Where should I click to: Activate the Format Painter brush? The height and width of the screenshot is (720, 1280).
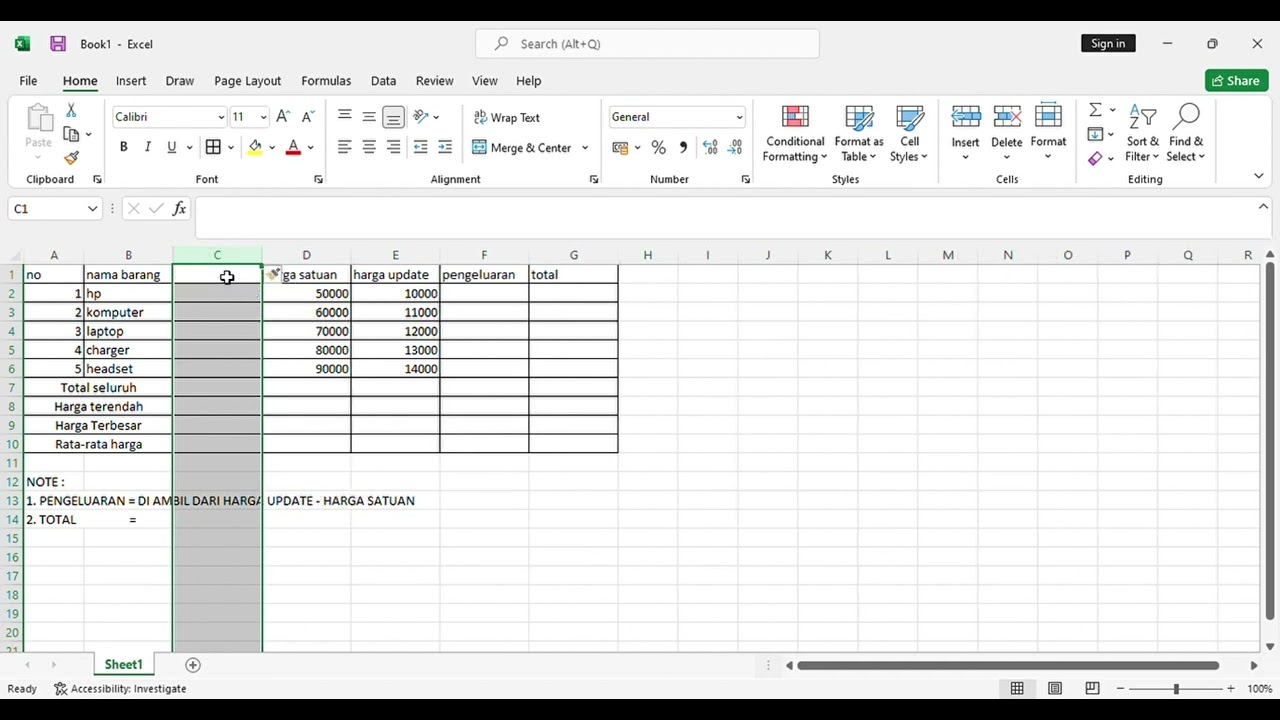(x=71, y=158)
